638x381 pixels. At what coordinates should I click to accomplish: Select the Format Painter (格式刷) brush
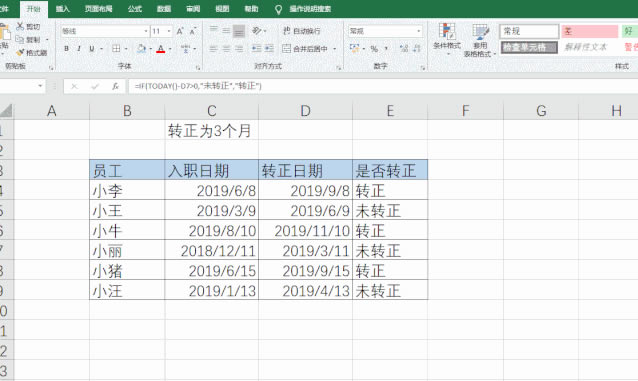pos(20,53)
